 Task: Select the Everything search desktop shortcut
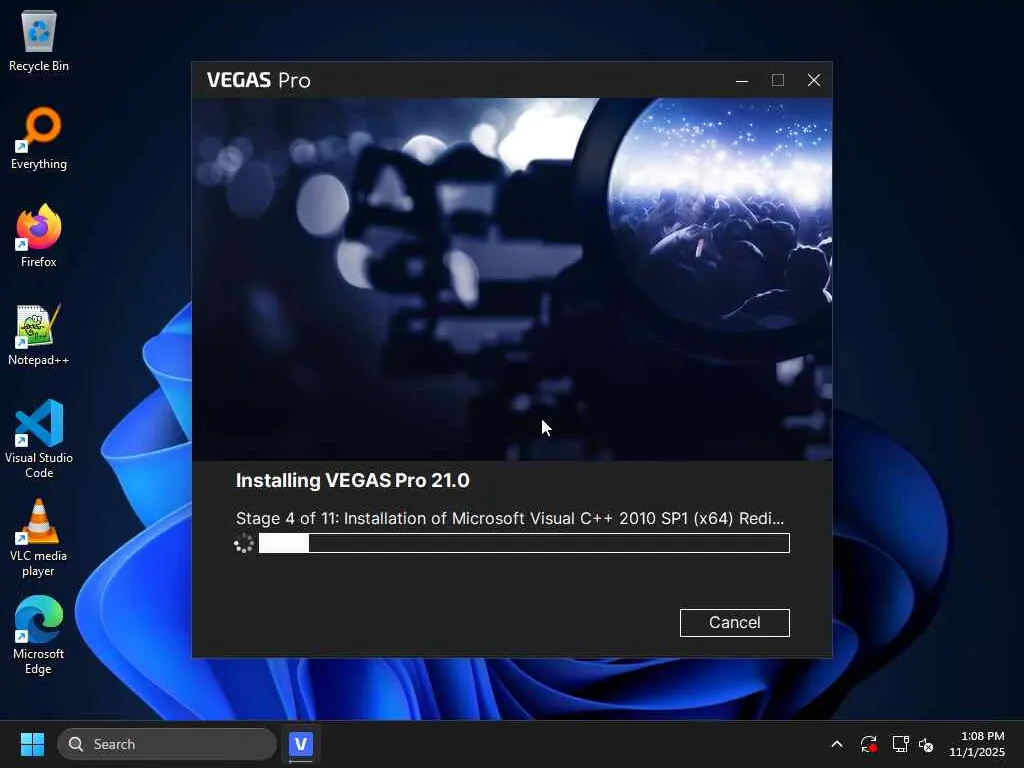(x=39, y=138)
